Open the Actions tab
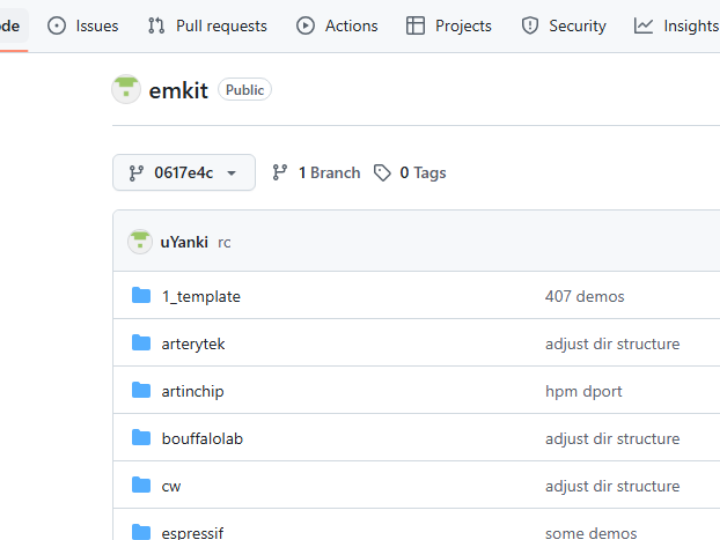Screen dimensions: 720x540 coord(338,26)
